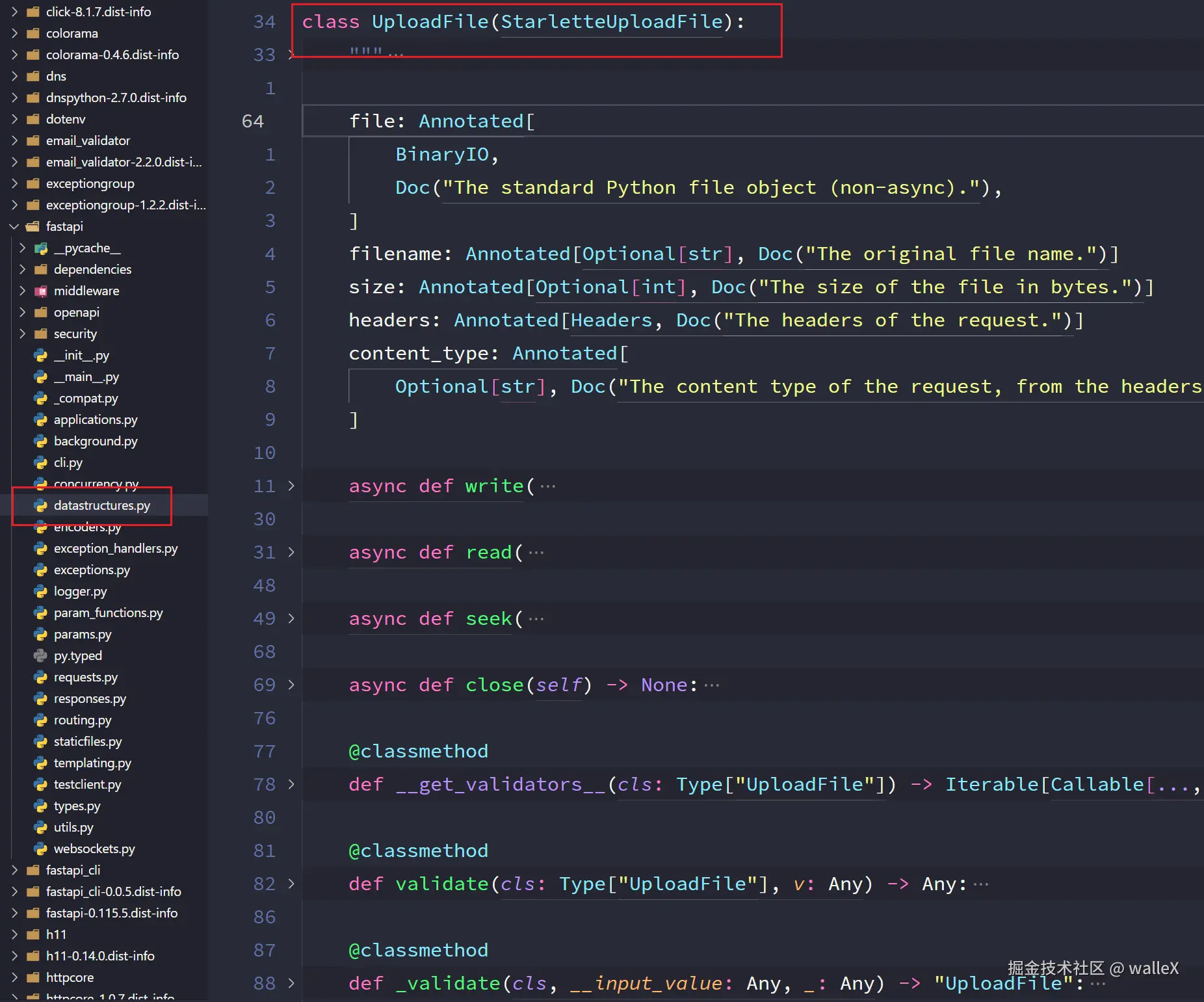The image size is (1204, 1002).
Task: Click the Python icon next to routing.py
Action: 41,720
